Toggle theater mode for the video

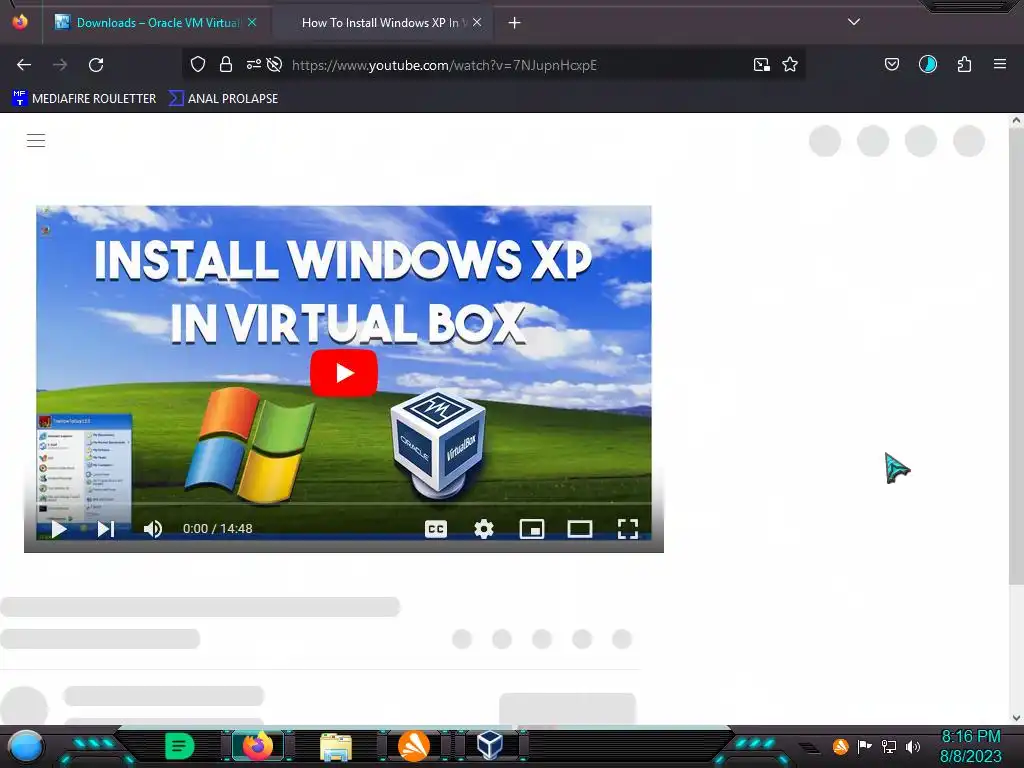tap(580, 529)
